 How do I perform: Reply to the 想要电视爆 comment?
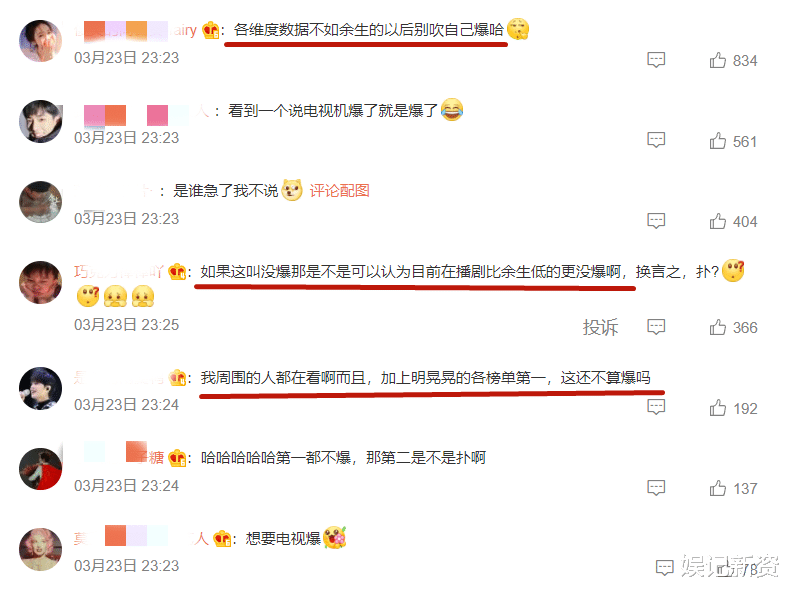click(664, 568)
